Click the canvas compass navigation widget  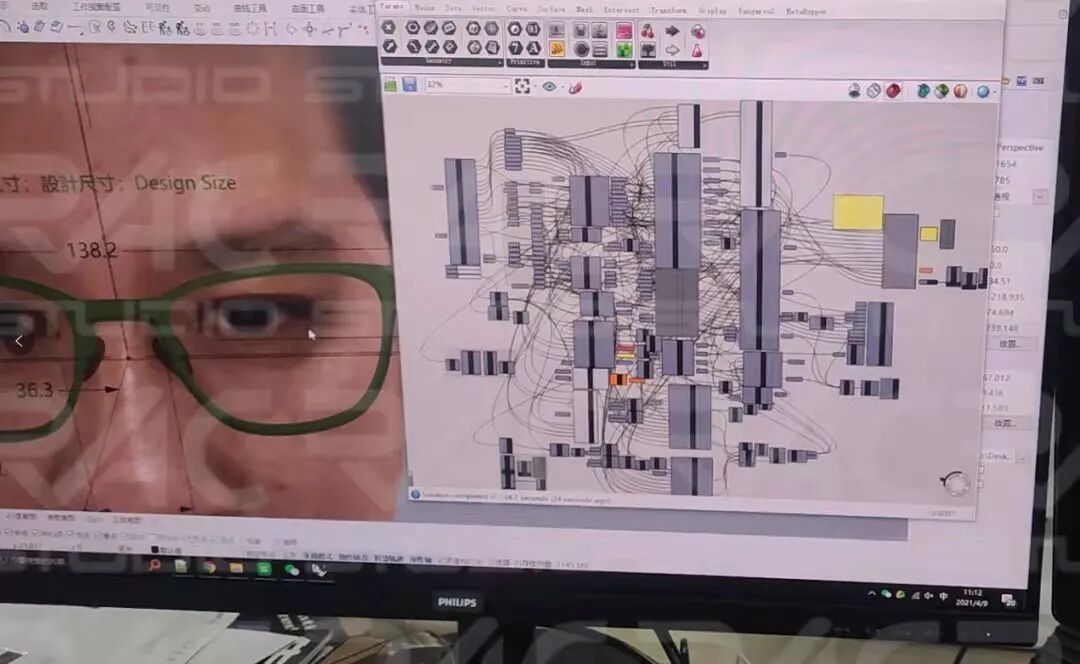tap(955, 484)
